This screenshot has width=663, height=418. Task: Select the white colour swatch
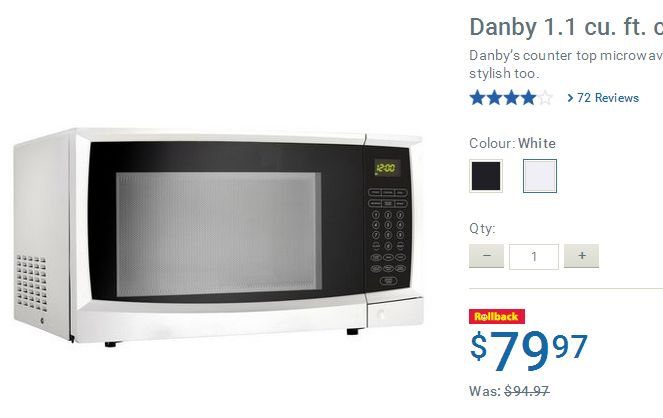click(540, 176)
